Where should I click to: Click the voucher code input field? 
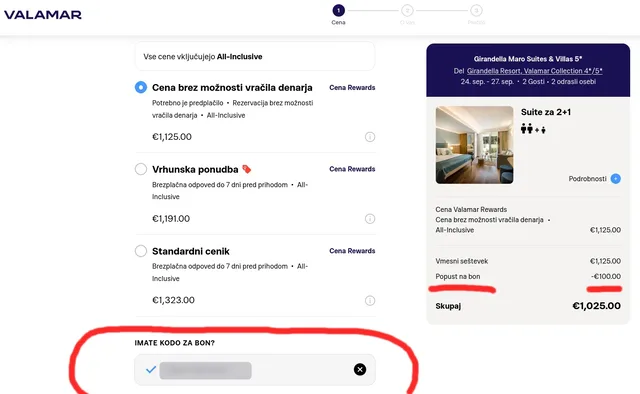point(255,370)
